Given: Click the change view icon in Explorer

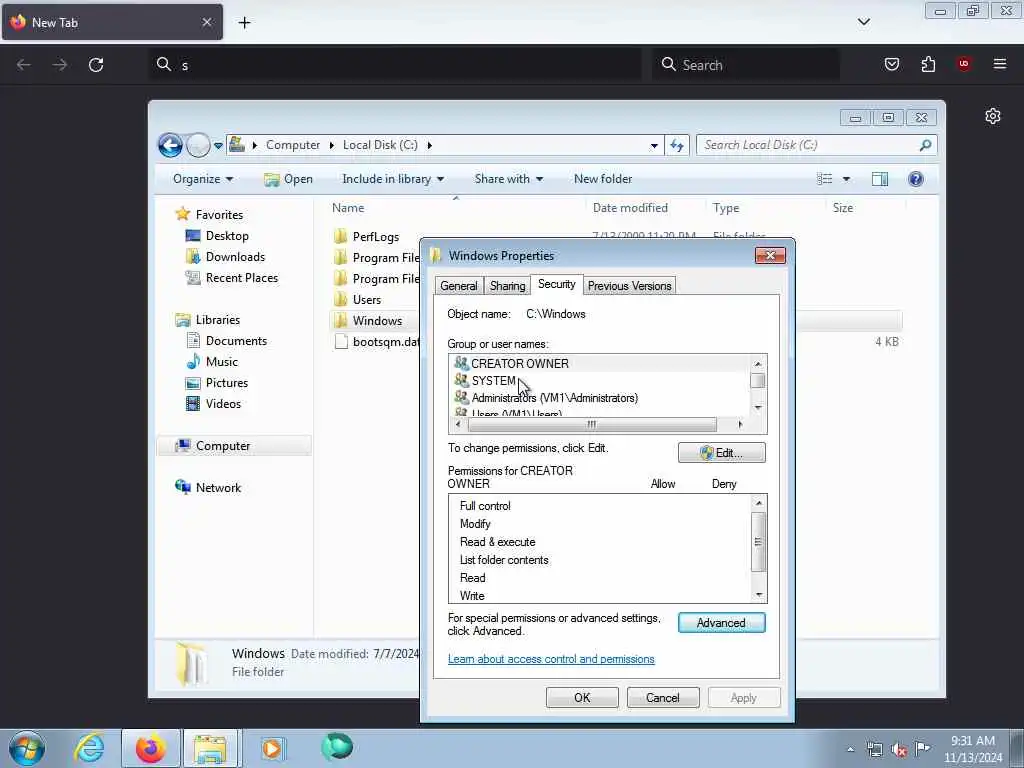Looking at the screenshot, I should point(825,179).
